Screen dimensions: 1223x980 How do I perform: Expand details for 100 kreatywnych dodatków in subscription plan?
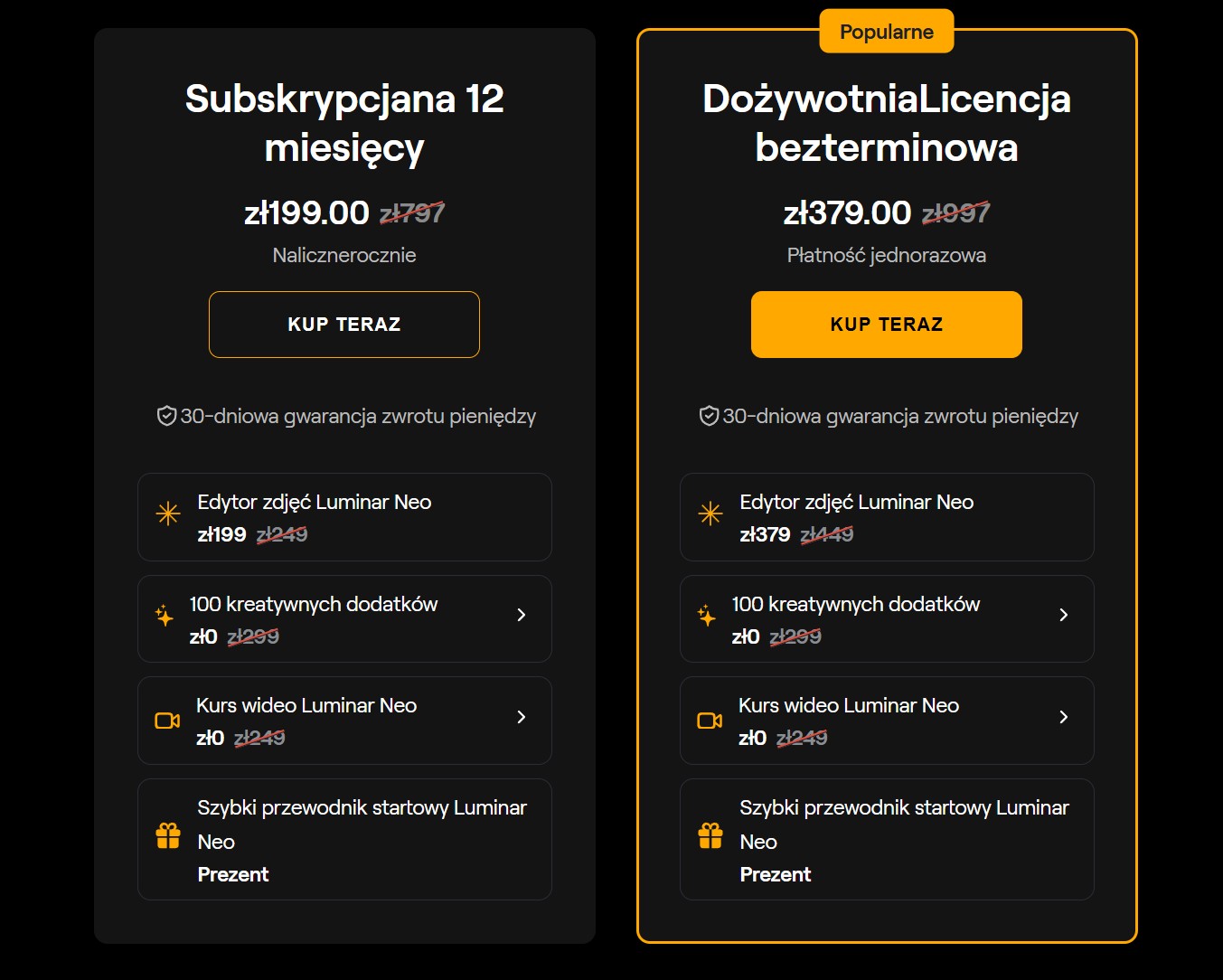522,614
